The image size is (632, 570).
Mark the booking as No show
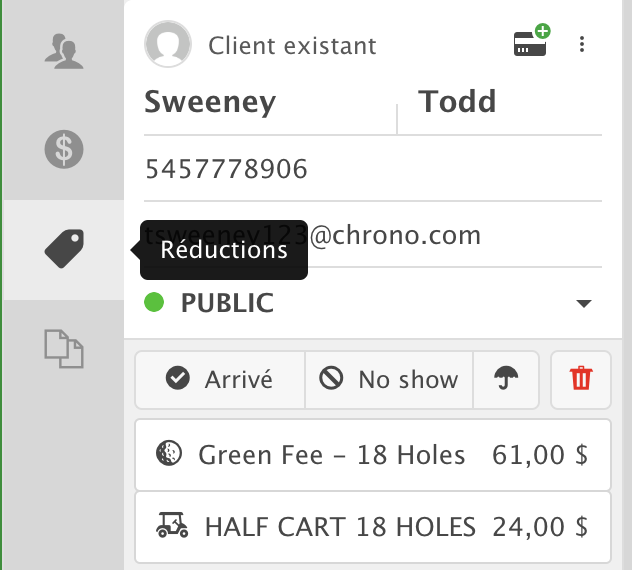click(x=389, y=379)
